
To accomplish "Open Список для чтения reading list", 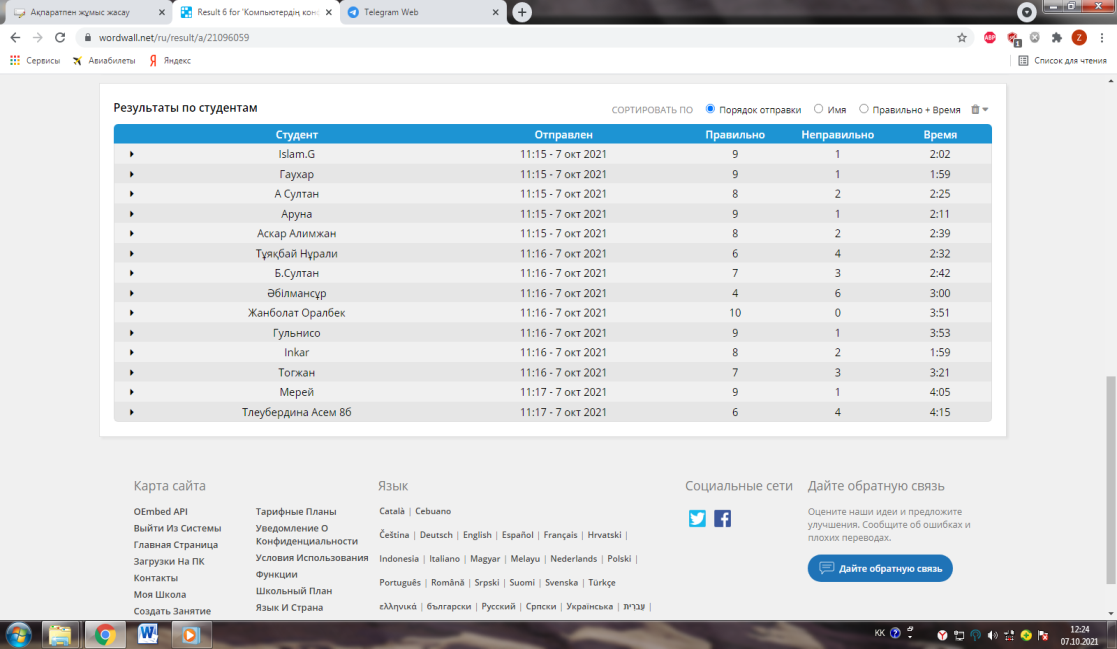I will [1062, 61].
